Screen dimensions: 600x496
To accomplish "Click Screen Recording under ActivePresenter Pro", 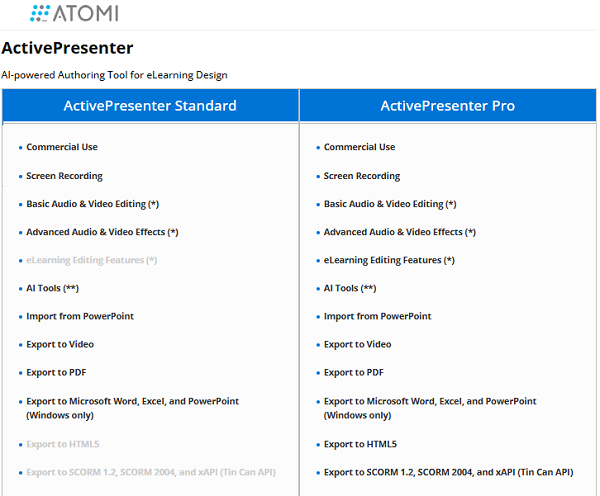I will tap(362, 176).
